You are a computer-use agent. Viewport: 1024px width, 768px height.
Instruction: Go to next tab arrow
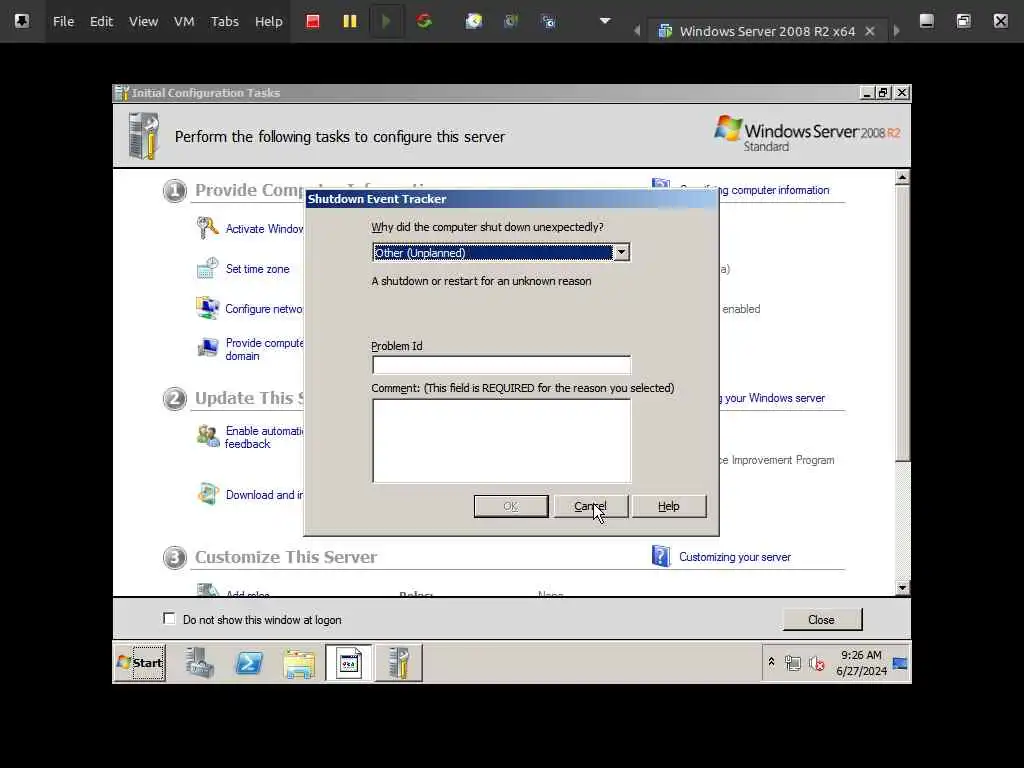tap(897, 31)
